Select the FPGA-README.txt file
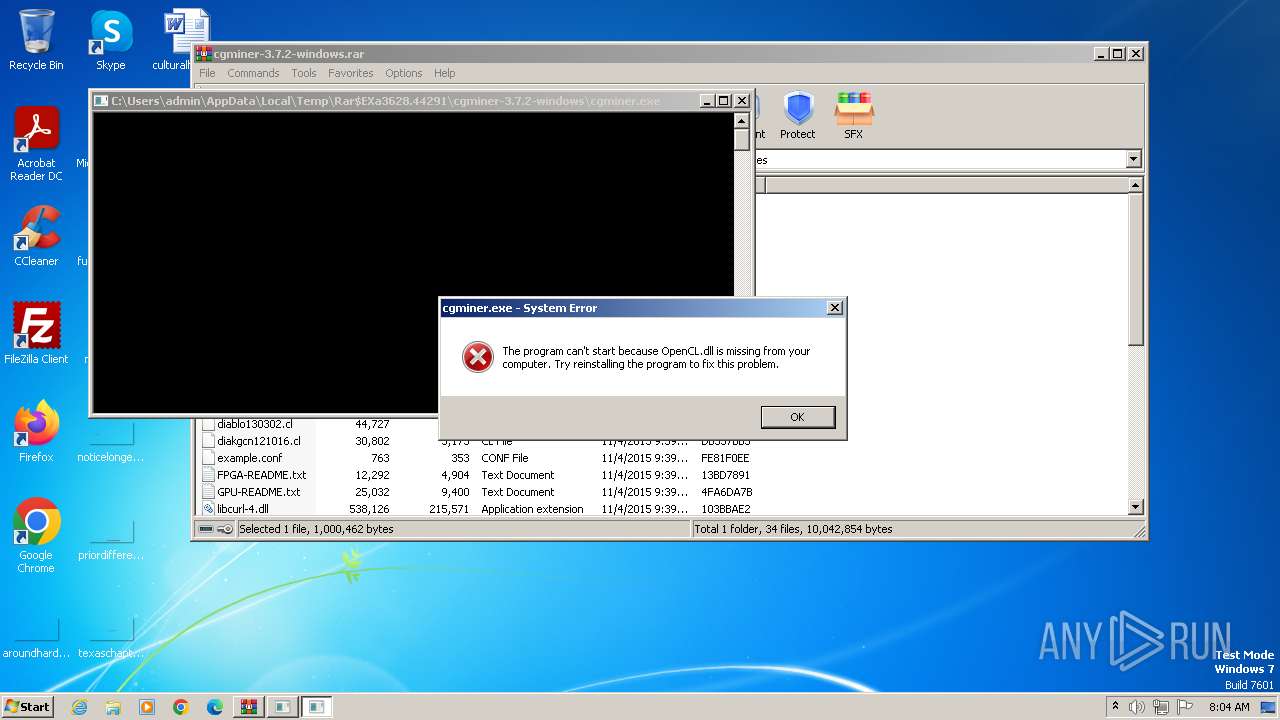The image size is (1280, 720). click(261, 475)
